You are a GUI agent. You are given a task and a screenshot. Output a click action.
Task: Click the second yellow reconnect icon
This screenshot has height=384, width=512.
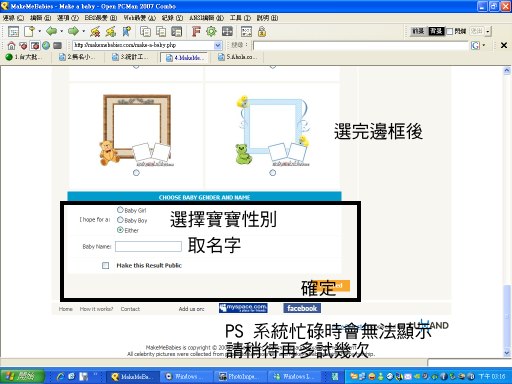tap(111, 32)
